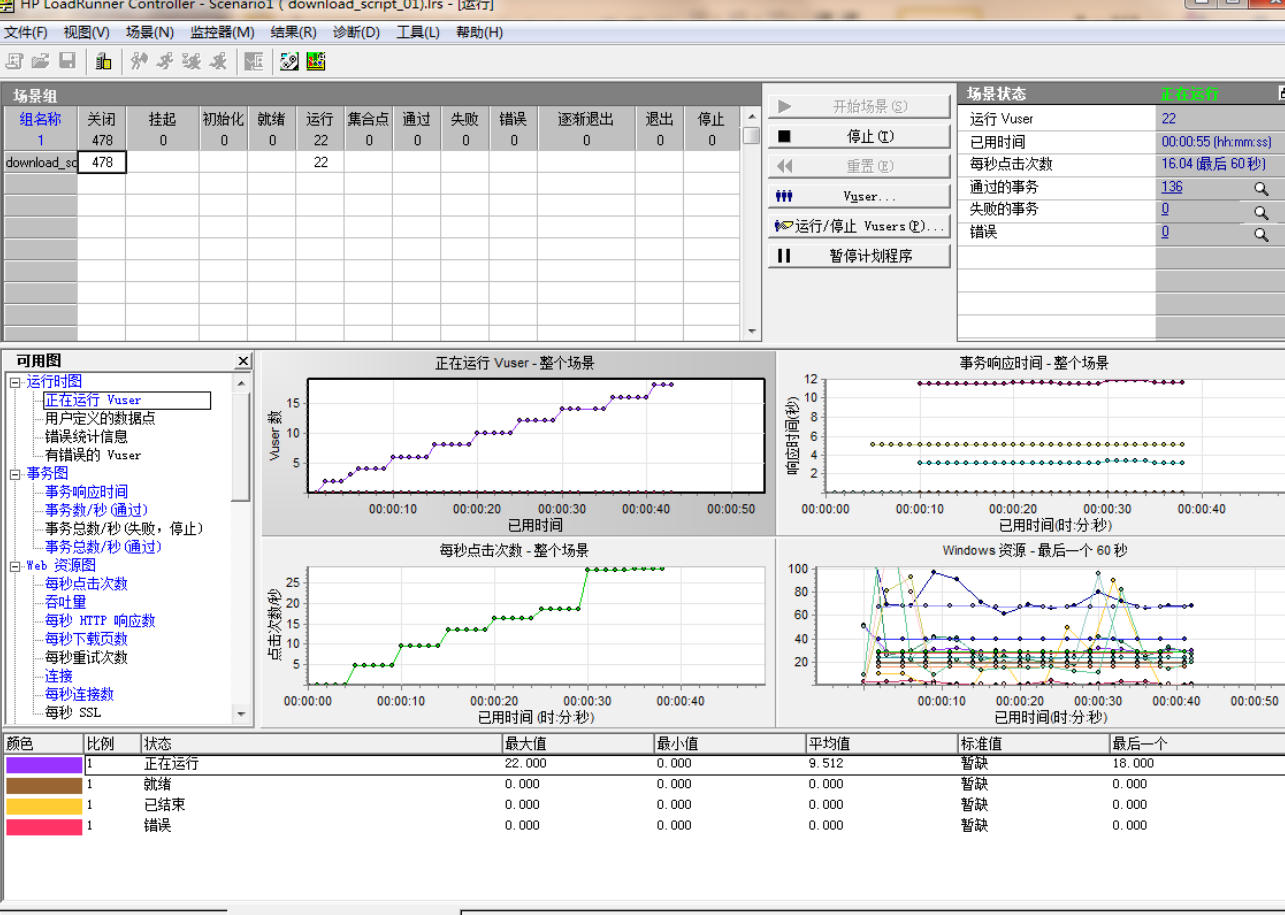Click magnifier next to 失败的事务
Viewport: 1285px width, 915px height.
click(x=1261, y=212)
